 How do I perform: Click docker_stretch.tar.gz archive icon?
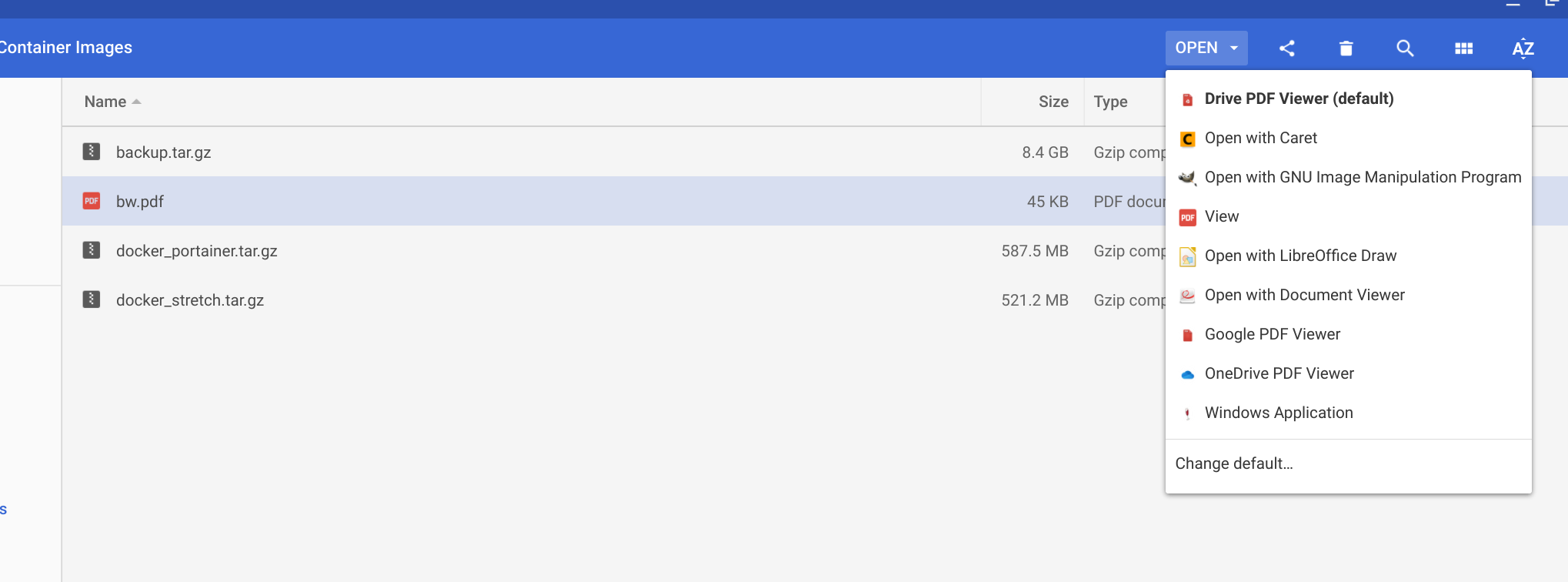[92, 299]
